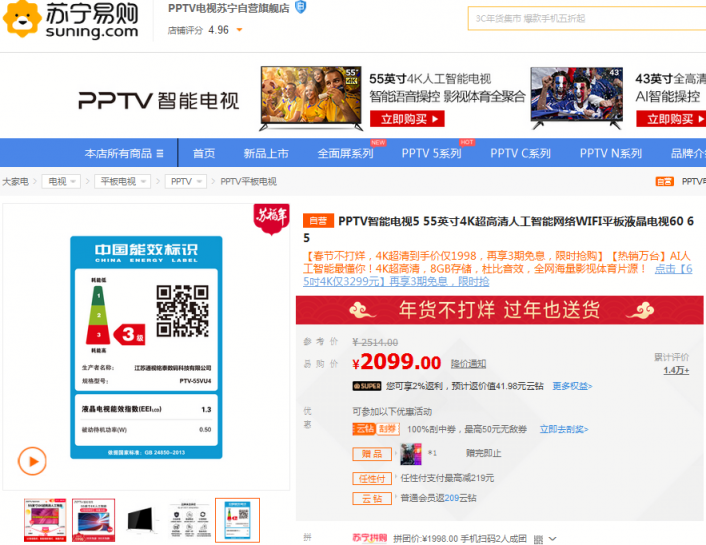Go to 新品上市 tab
The image size is (706, 545).
point(266,154)
